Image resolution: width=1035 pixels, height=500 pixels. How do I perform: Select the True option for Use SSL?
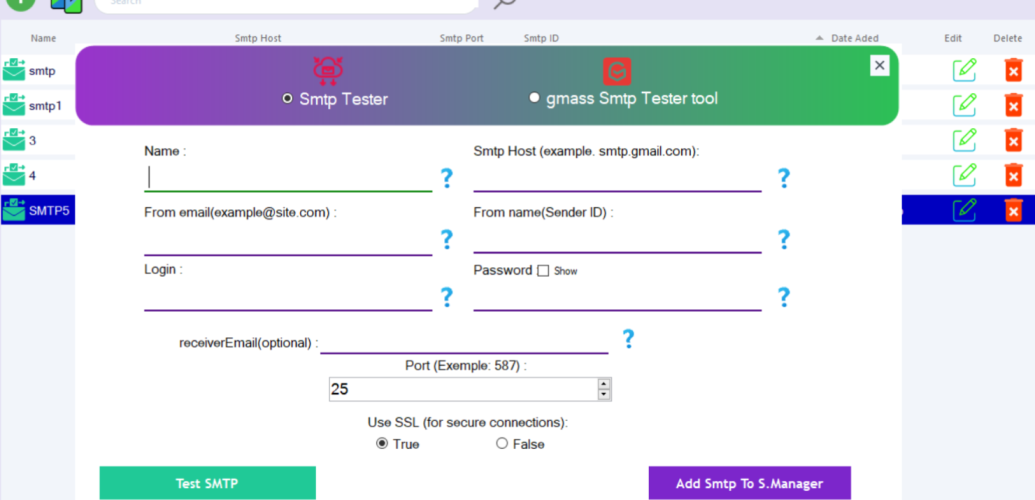[x=382, y=444]
